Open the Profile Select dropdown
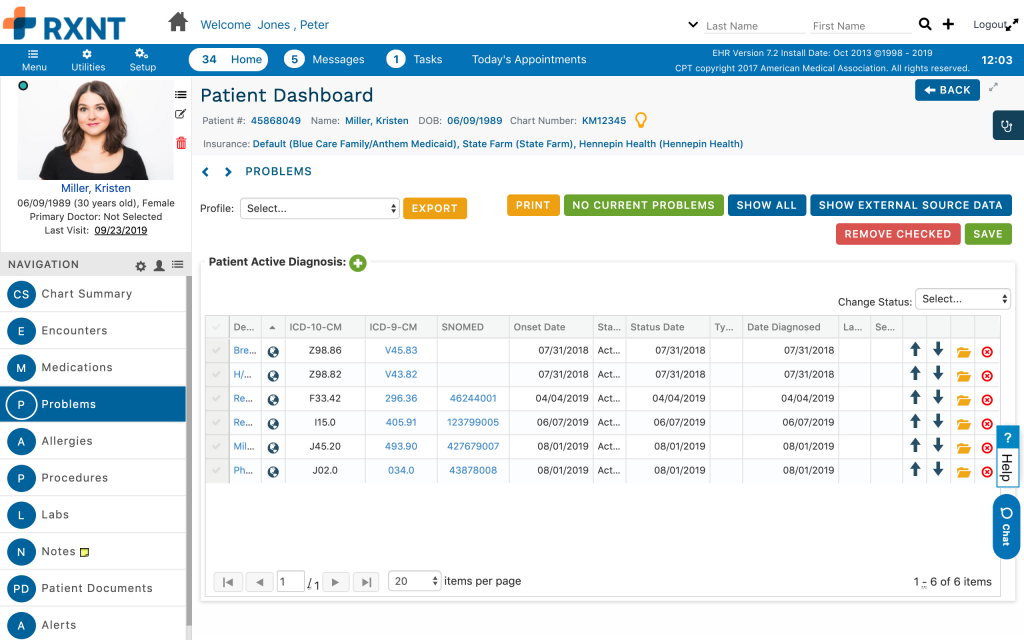 coord(319,208)
